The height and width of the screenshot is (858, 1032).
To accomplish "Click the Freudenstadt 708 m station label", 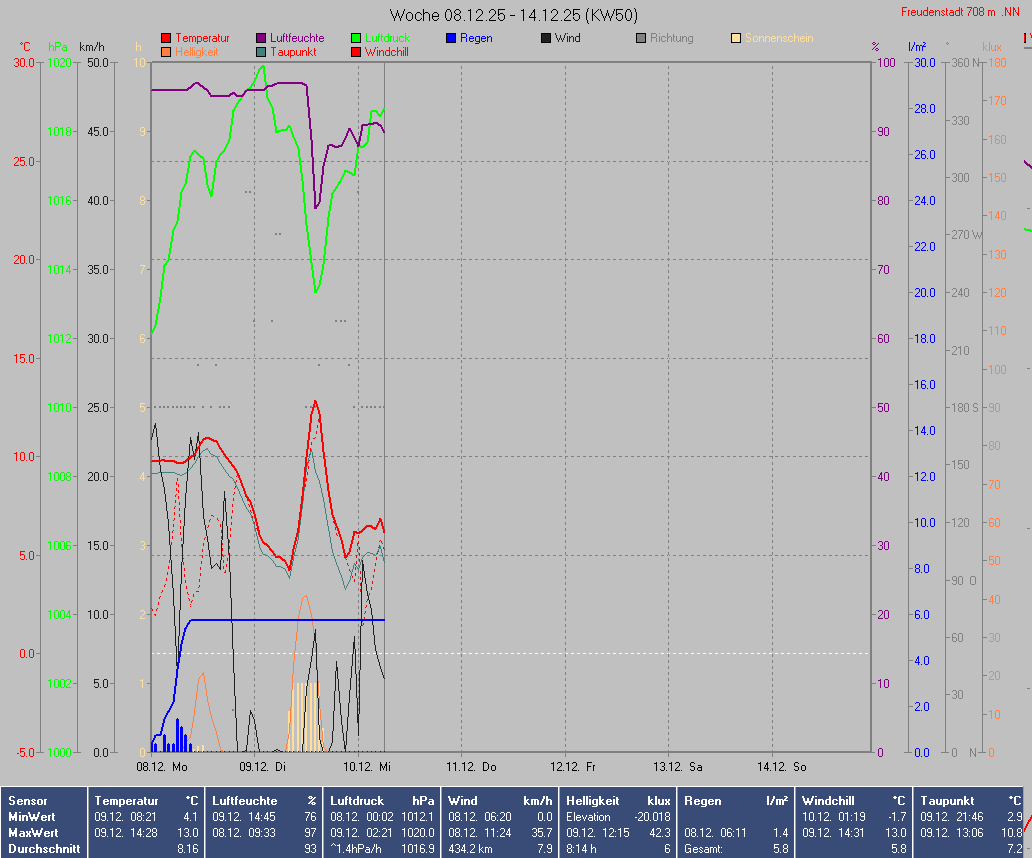I will (958, 12).
